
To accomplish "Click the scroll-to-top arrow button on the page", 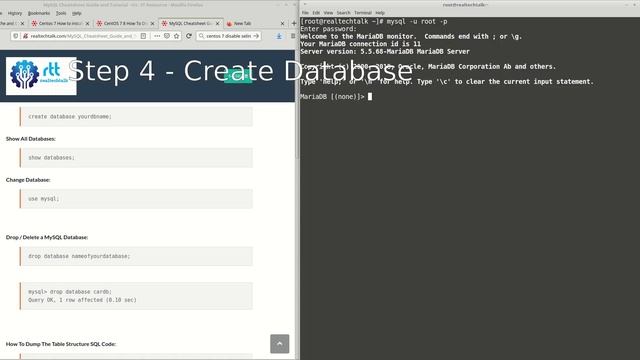I will 280,344.
